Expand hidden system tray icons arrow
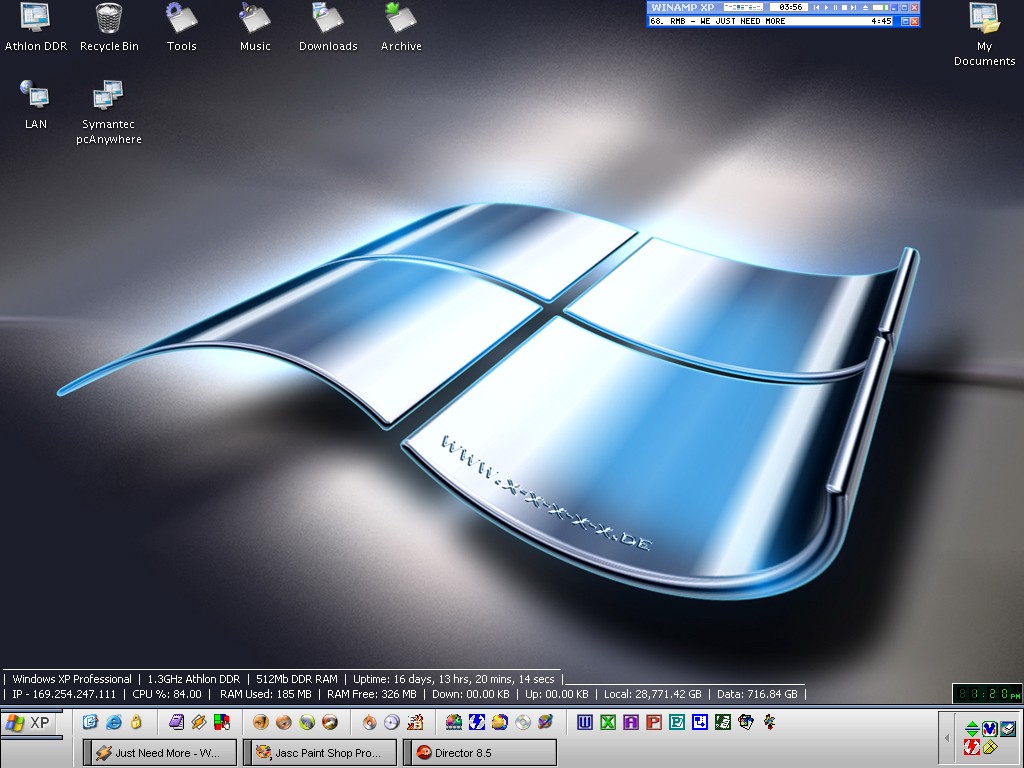1024x768 pixels. coord(946,738)
